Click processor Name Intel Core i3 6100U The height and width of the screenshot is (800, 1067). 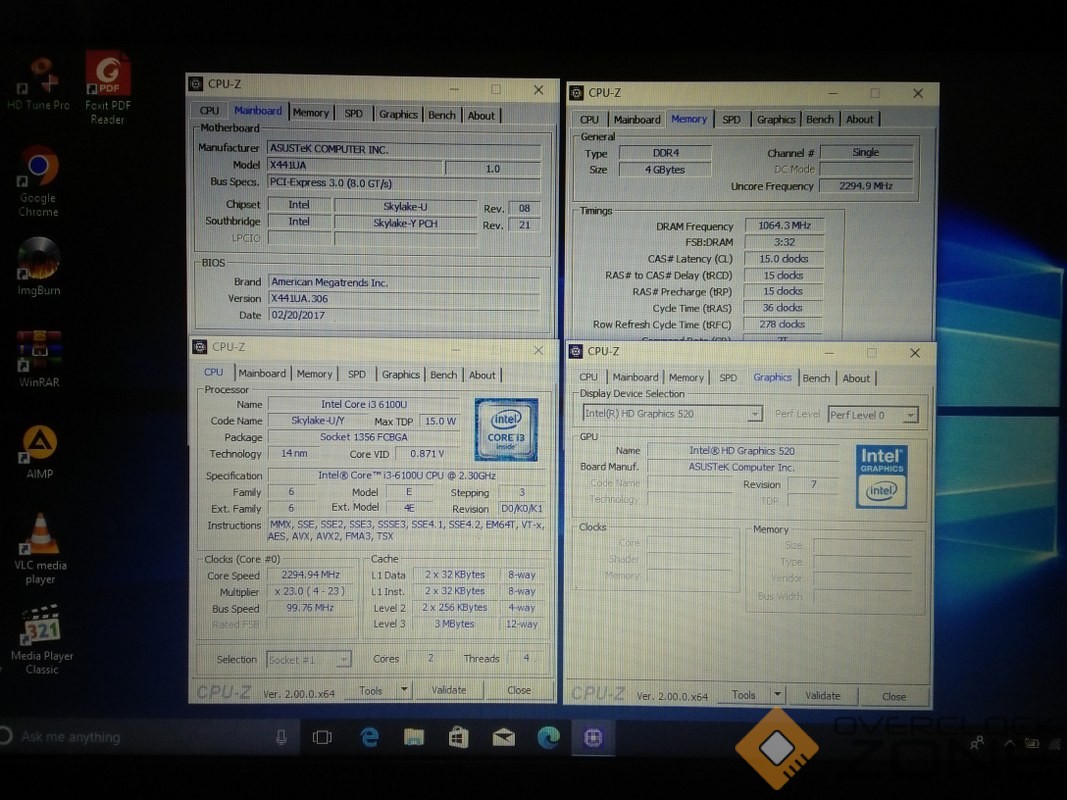[x=363, y=404]
